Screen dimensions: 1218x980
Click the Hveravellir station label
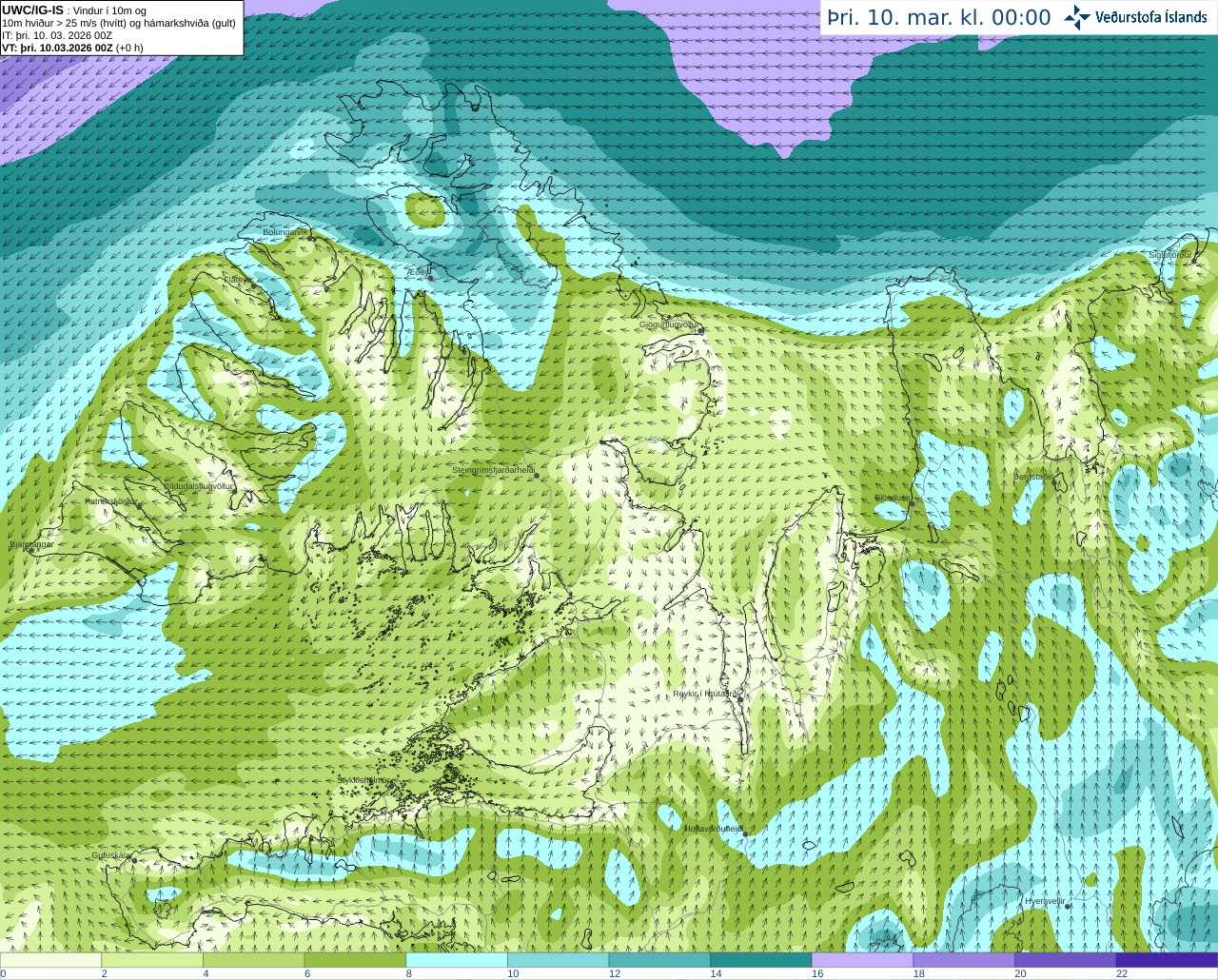tap(1044, 900)
